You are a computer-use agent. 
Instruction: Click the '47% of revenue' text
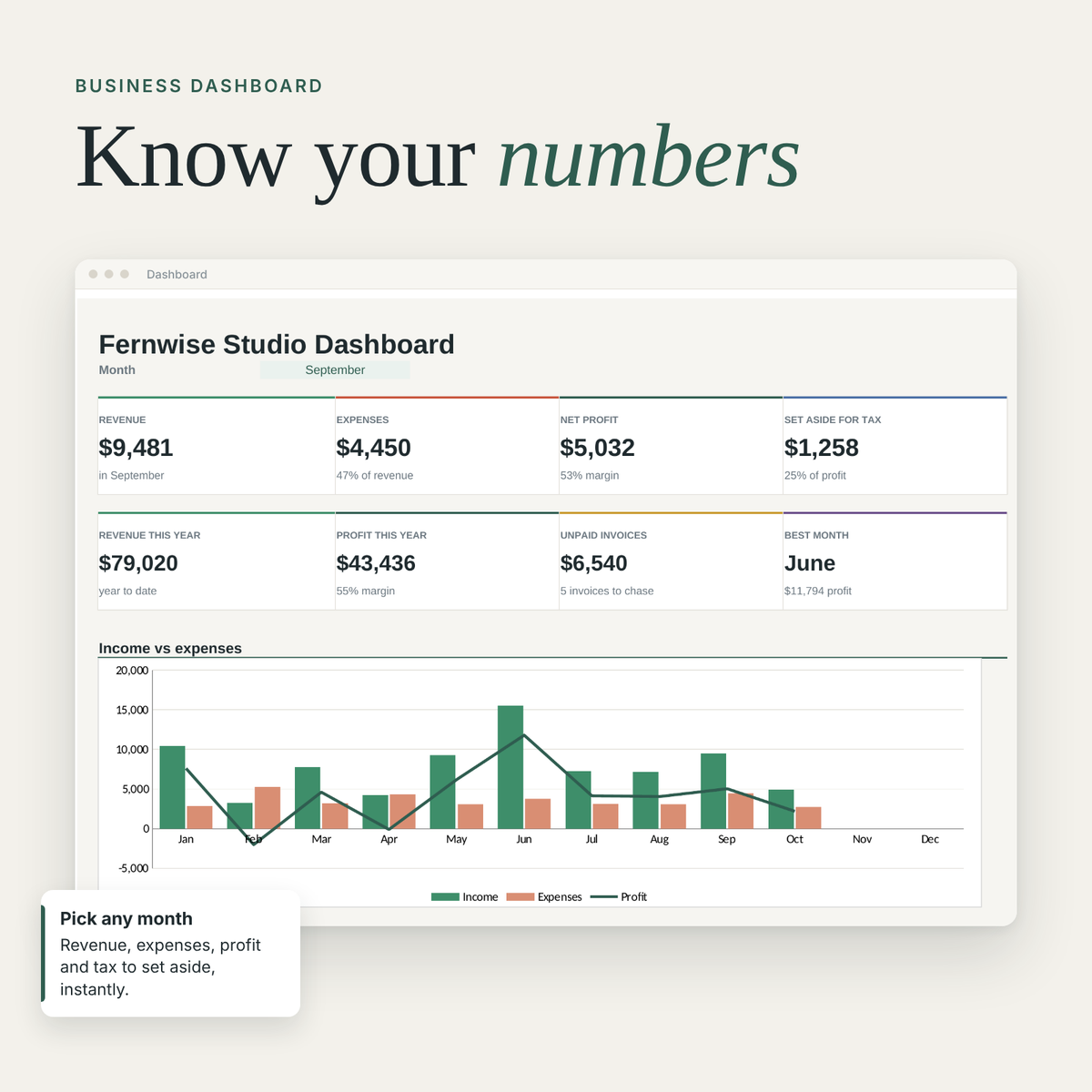pyautogui.click(x=375, y=475)
